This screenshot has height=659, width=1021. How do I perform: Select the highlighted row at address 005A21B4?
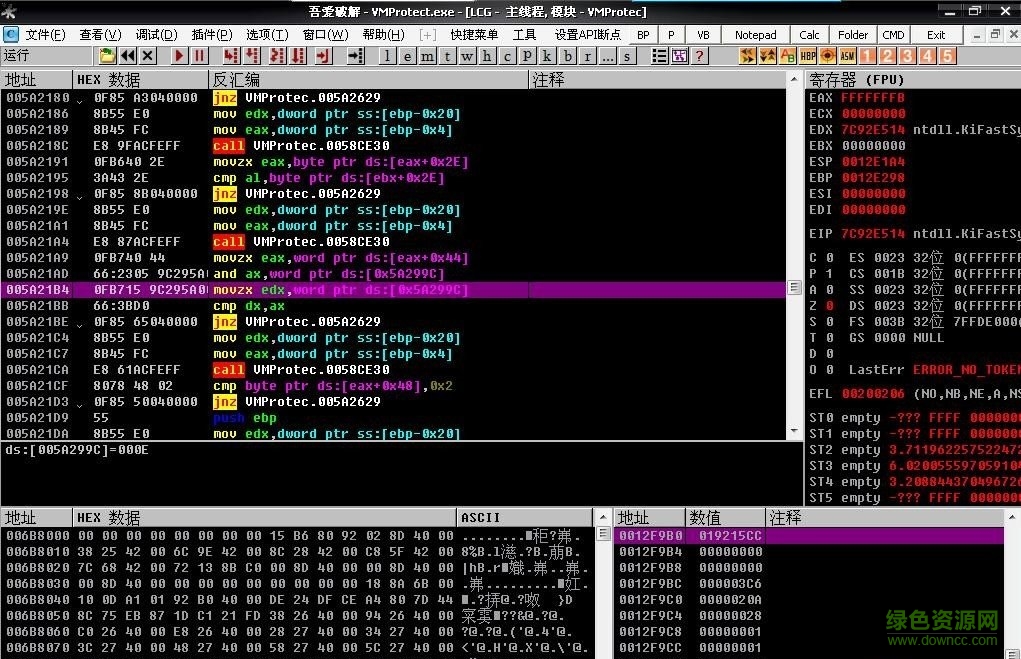click(x=393, y=290)
